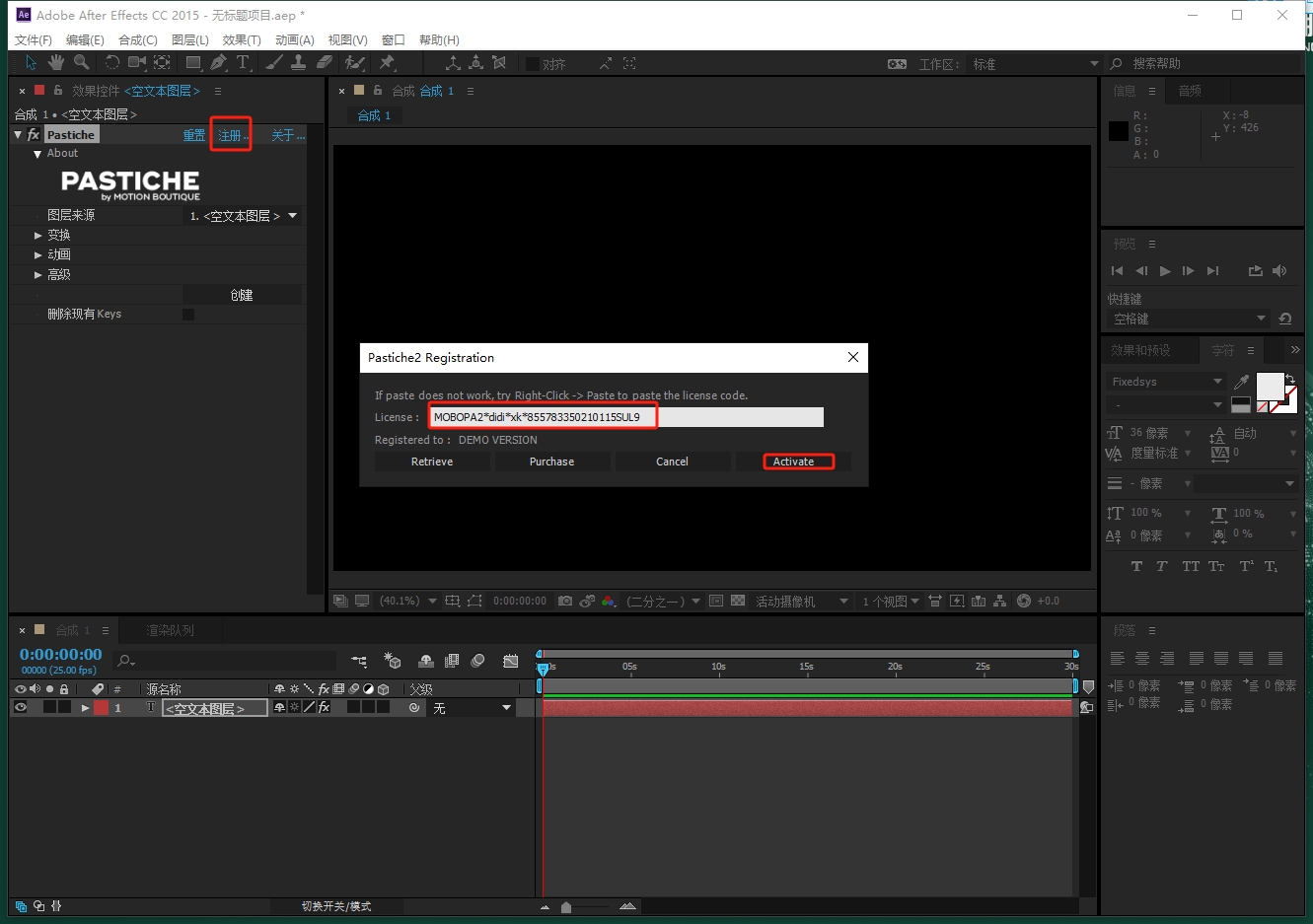Enable the 删除现有 Keys checkbox
This screenshot has width=1313, height=924.
188,315
